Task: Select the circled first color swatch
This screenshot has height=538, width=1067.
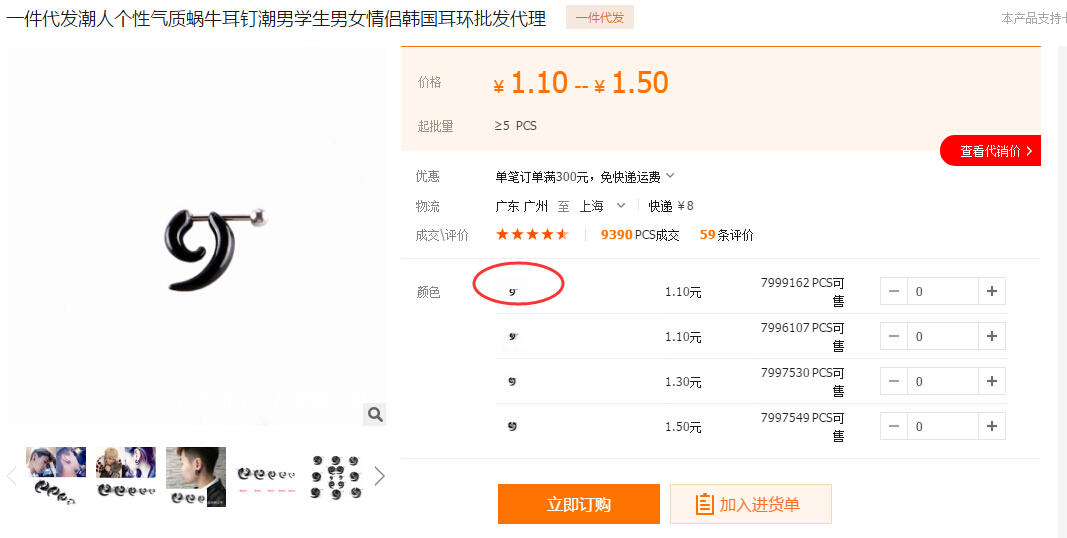Action: [x=513, y=291]
